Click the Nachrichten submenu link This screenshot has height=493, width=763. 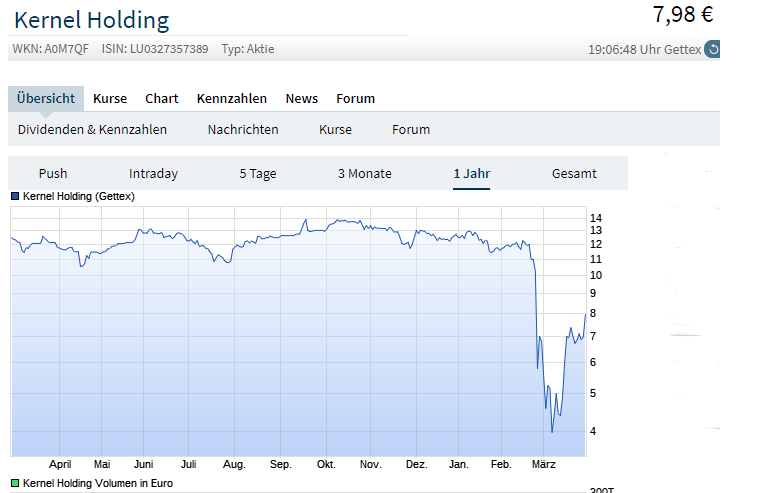(x=243, y=130)
